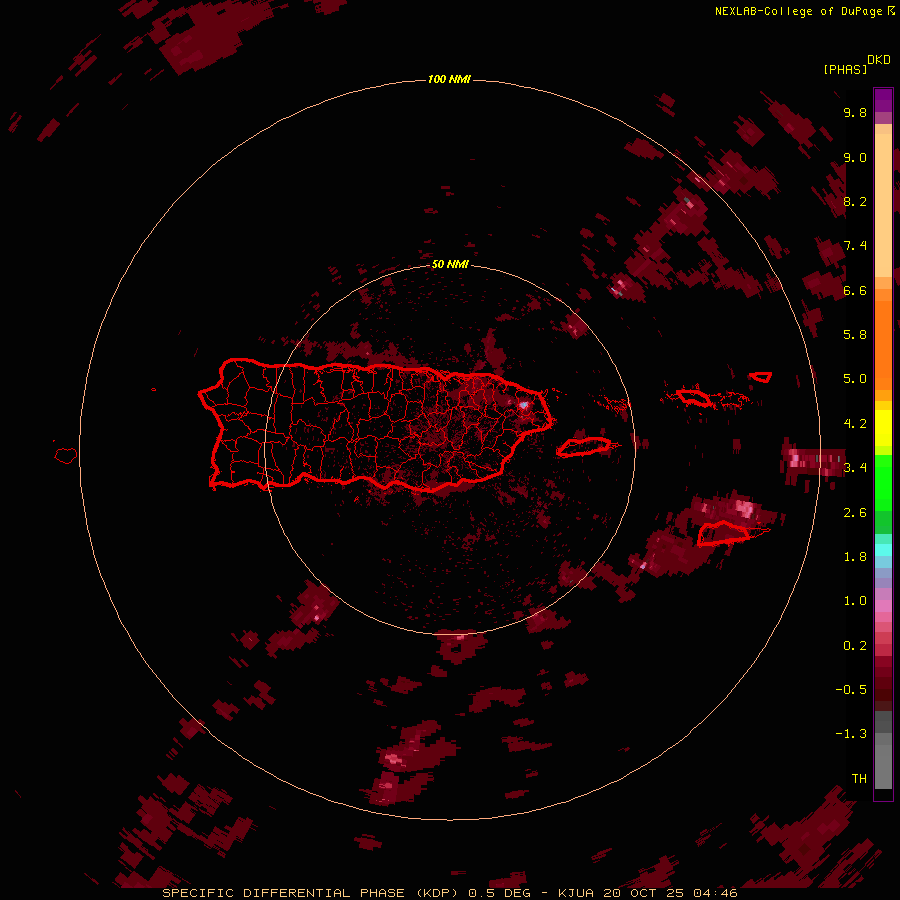
Task: Click the 5.8 legend scale value
Action: [x=855, y=335]
